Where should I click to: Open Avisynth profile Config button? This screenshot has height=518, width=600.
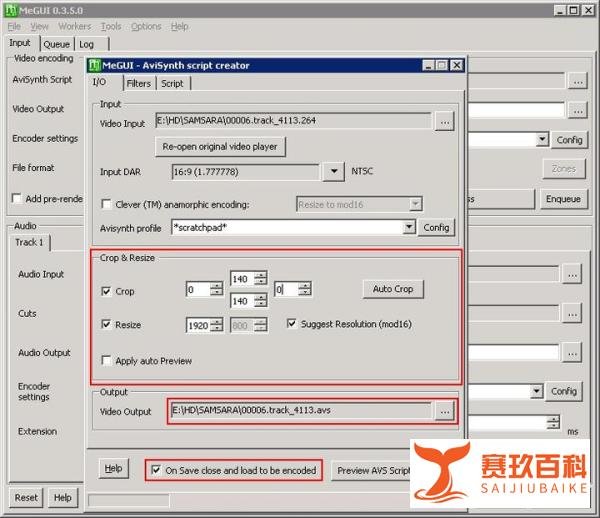pyautogui.click(x=436, y=227)
